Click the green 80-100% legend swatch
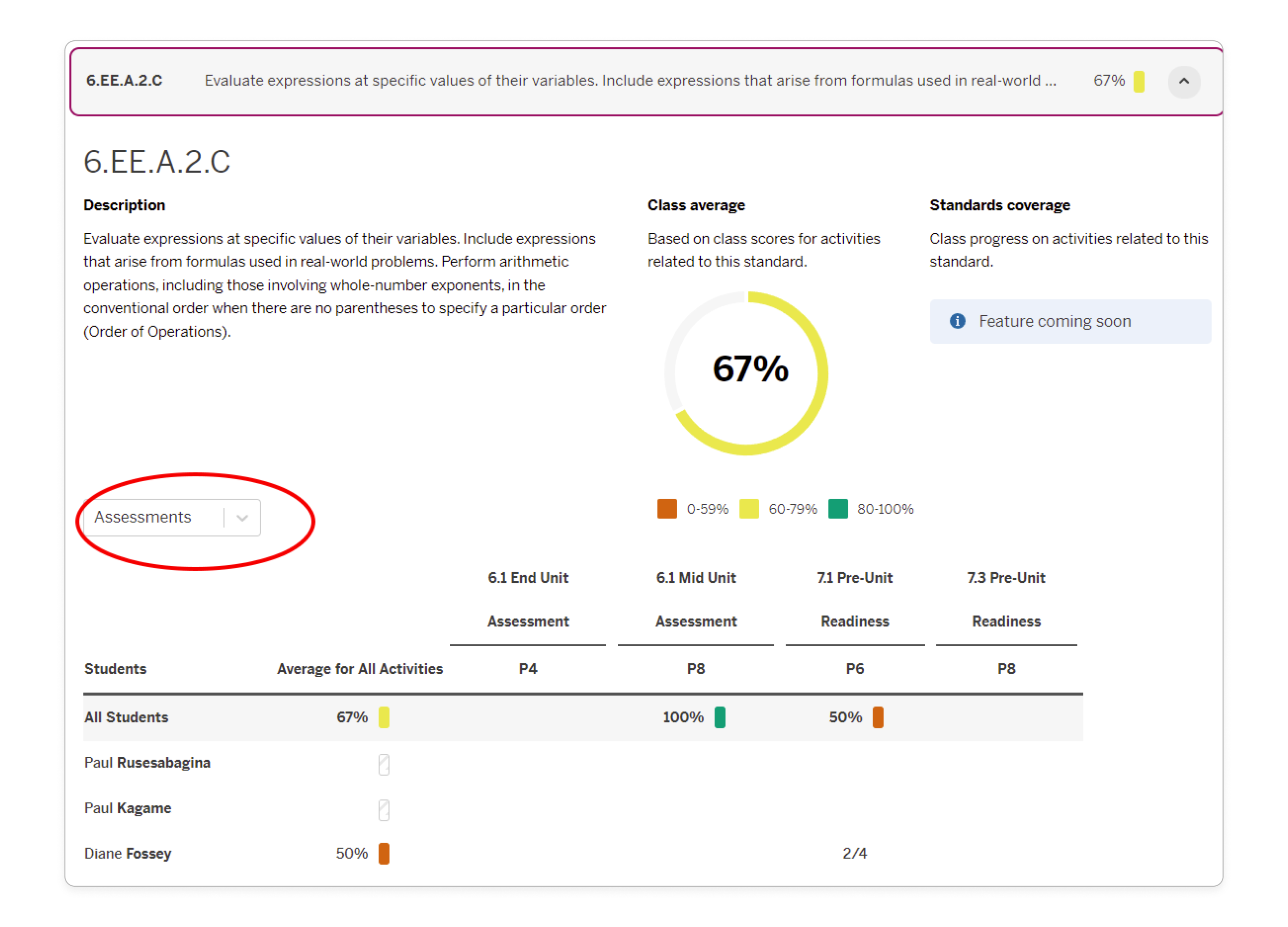The height and width of the screenshot is (927, 1288). point(838,508)
